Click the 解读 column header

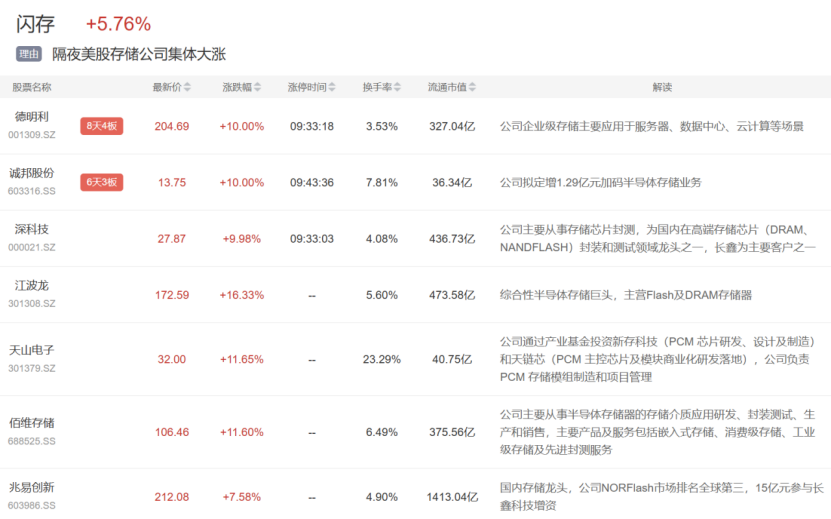pos(662,87)
